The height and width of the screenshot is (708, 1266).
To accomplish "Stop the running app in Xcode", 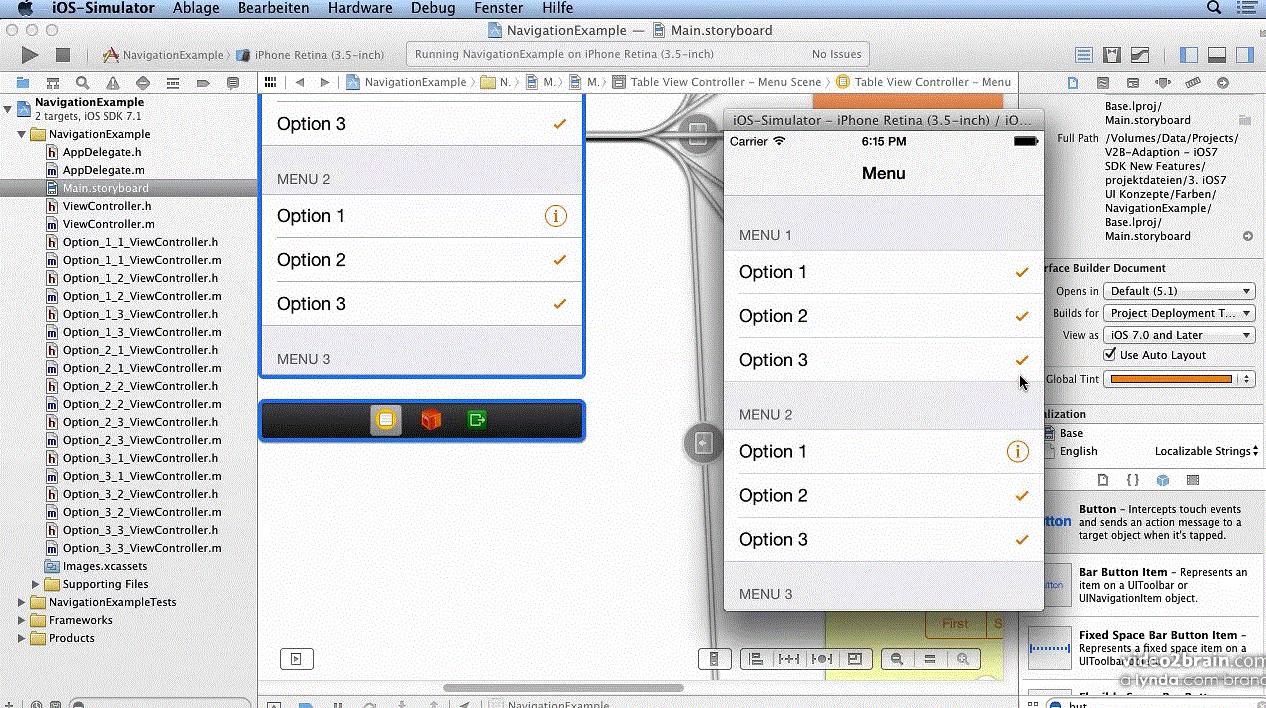I will [63, 55].
